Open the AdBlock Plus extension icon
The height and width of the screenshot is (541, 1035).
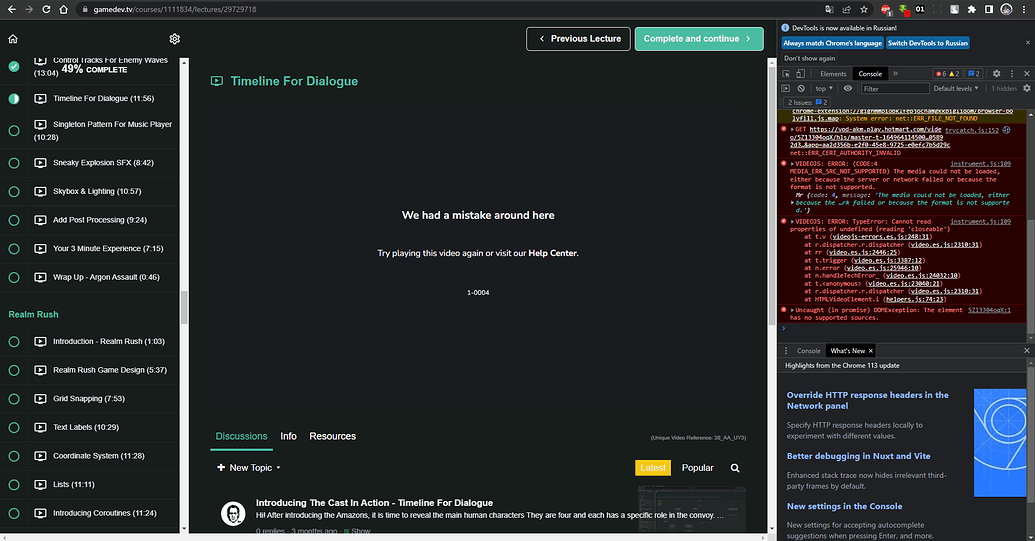pyautogui.click(x=886, y=9)
